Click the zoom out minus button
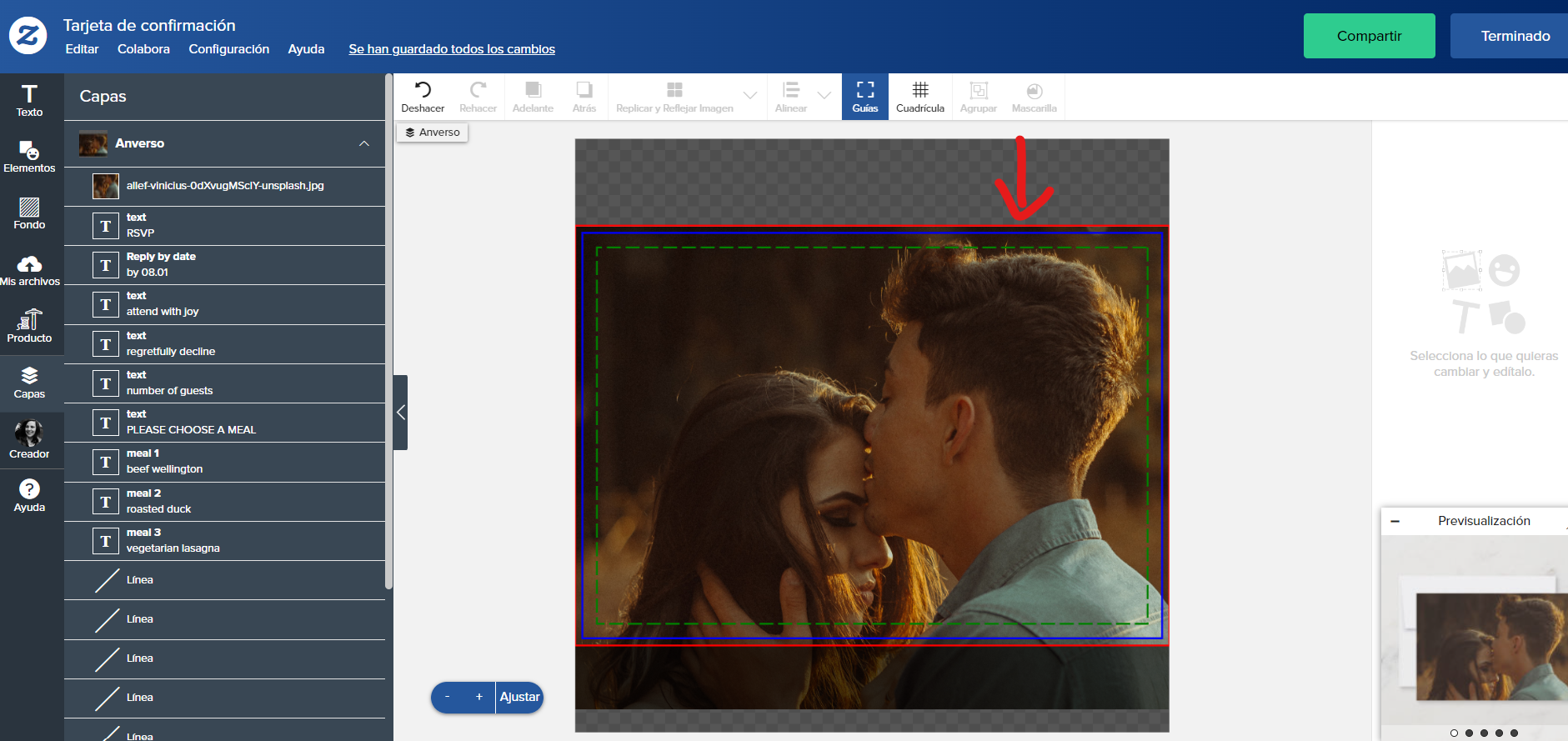 point(448,697)
